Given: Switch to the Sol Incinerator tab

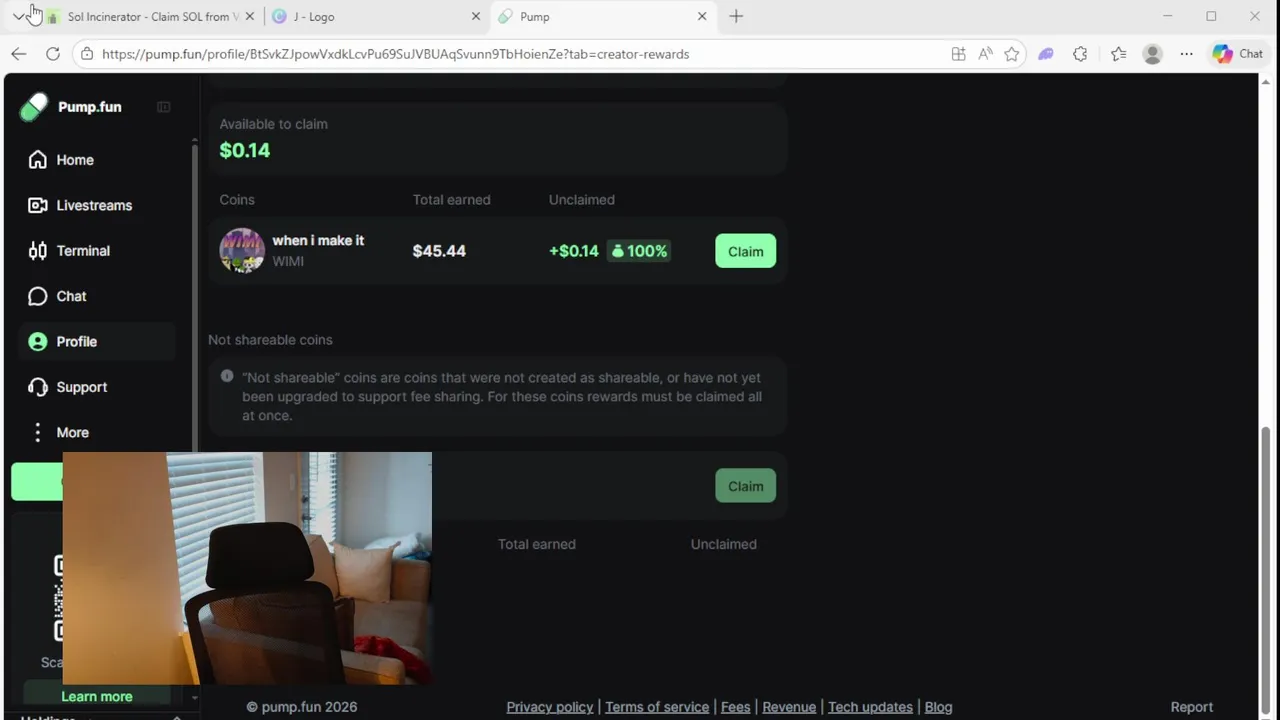Looking at the screenshot, I should (x=149, y=17).
